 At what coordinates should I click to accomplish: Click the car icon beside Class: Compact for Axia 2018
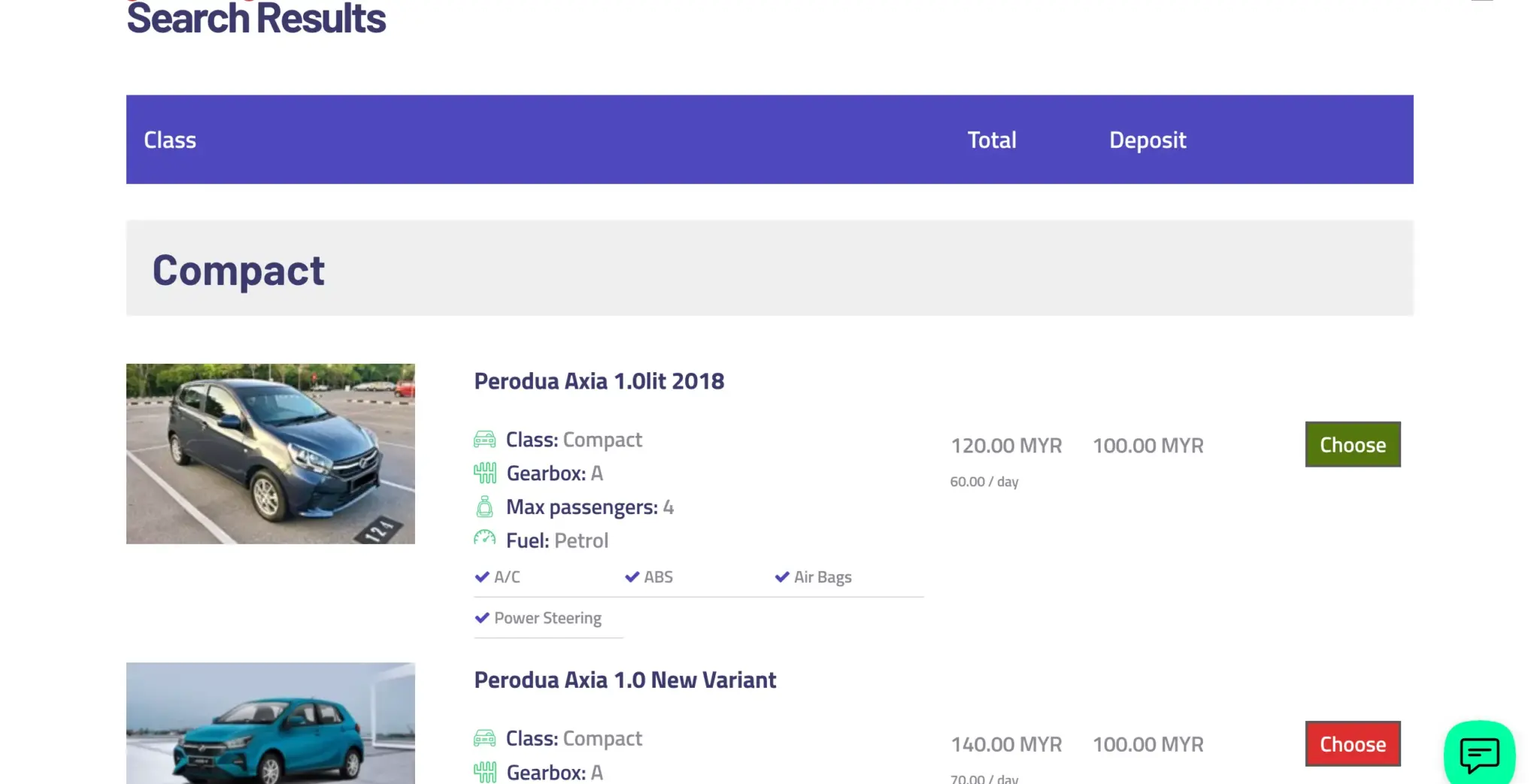click(x=484, y=440)
